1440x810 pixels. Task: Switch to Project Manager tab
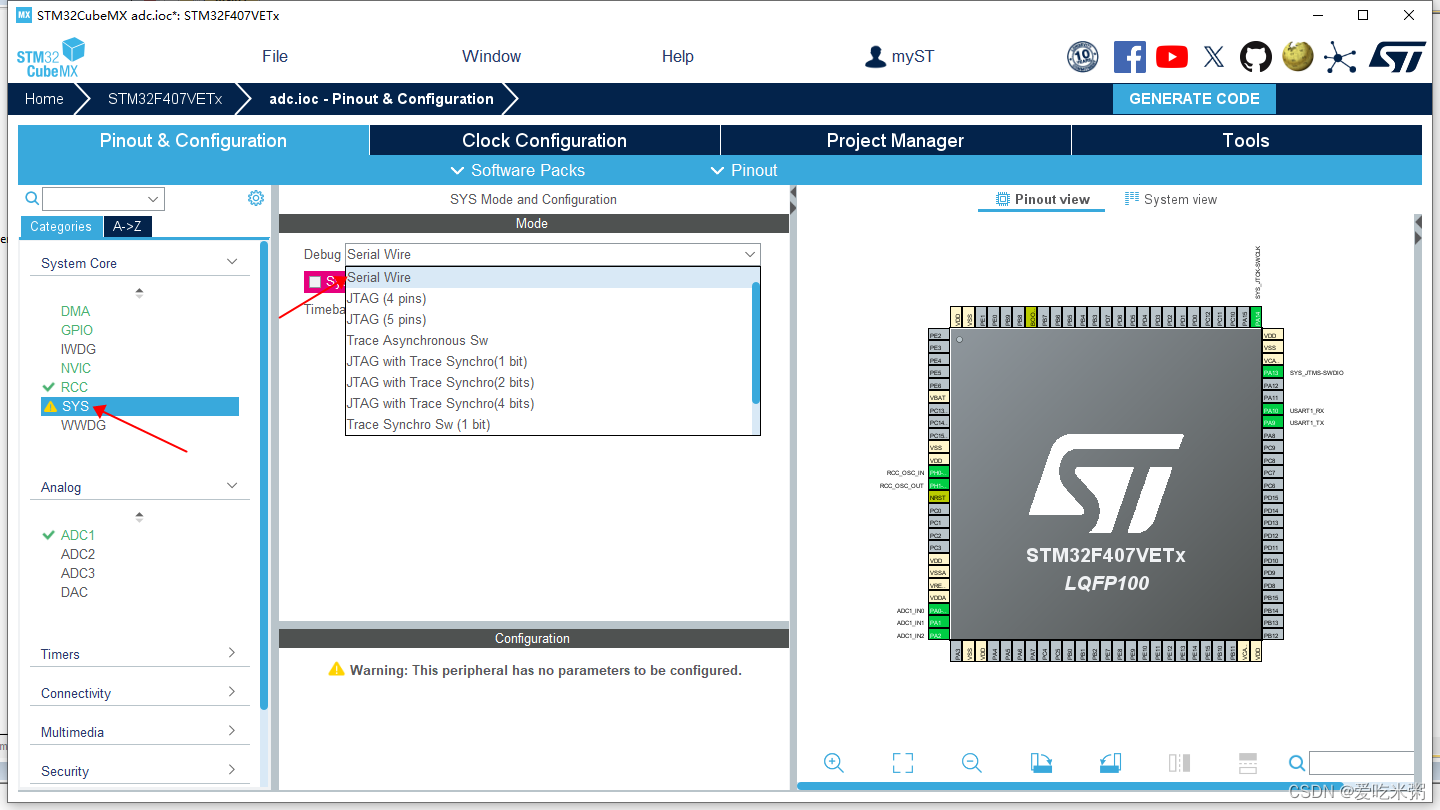tap(895, 140)
